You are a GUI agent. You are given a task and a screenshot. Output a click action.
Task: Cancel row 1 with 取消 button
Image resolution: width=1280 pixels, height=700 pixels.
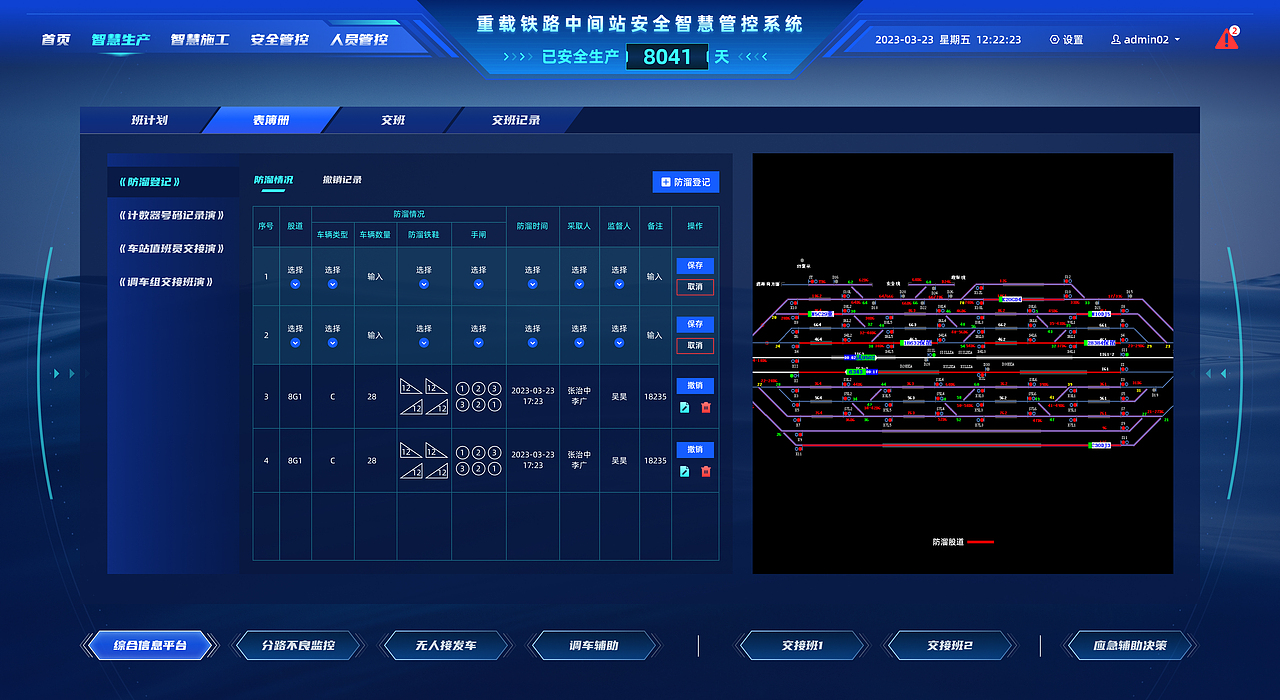coord(695,287)
